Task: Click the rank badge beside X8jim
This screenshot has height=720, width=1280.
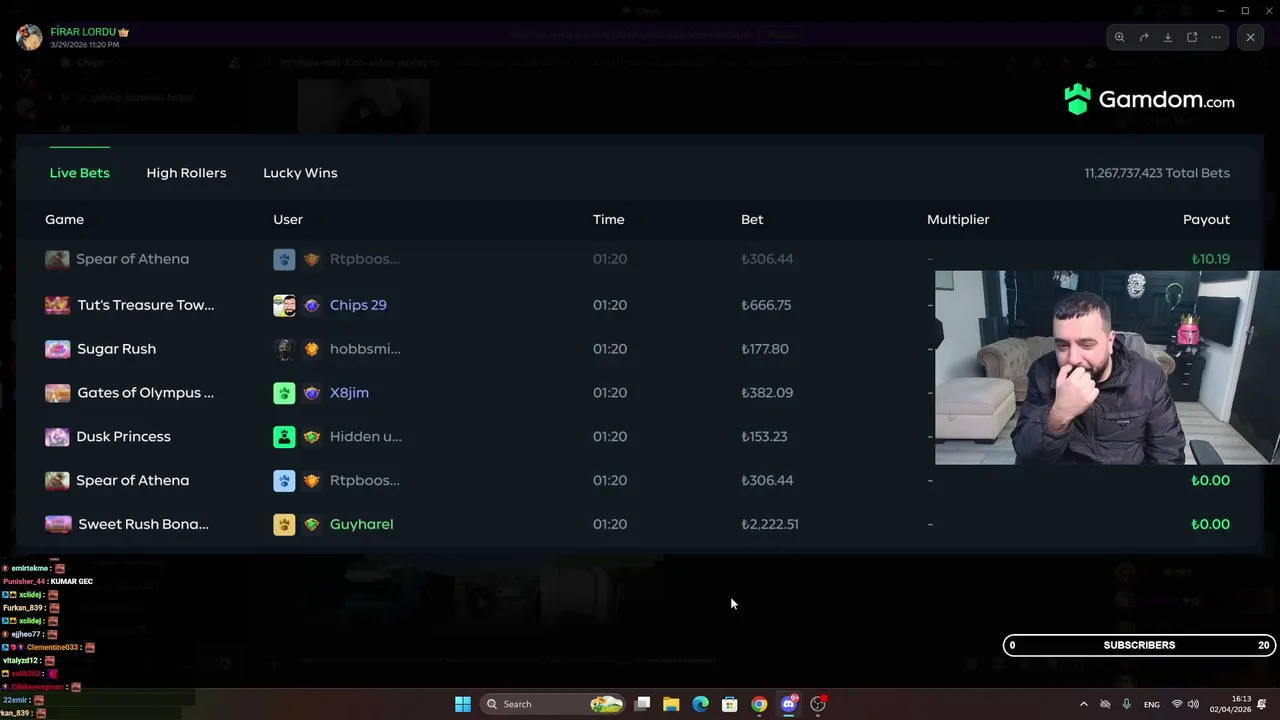Action: click(x=312, y=393)
